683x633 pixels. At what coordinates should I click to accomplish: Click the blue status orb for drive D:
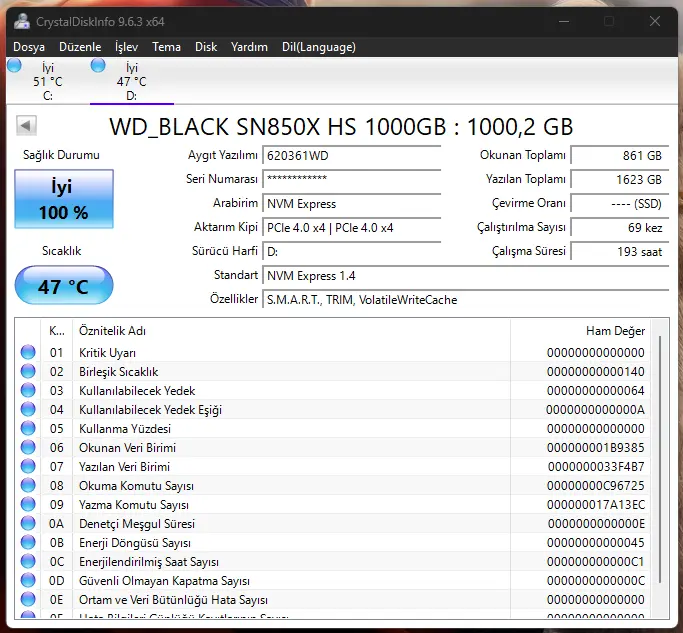[x=98, y=65]
